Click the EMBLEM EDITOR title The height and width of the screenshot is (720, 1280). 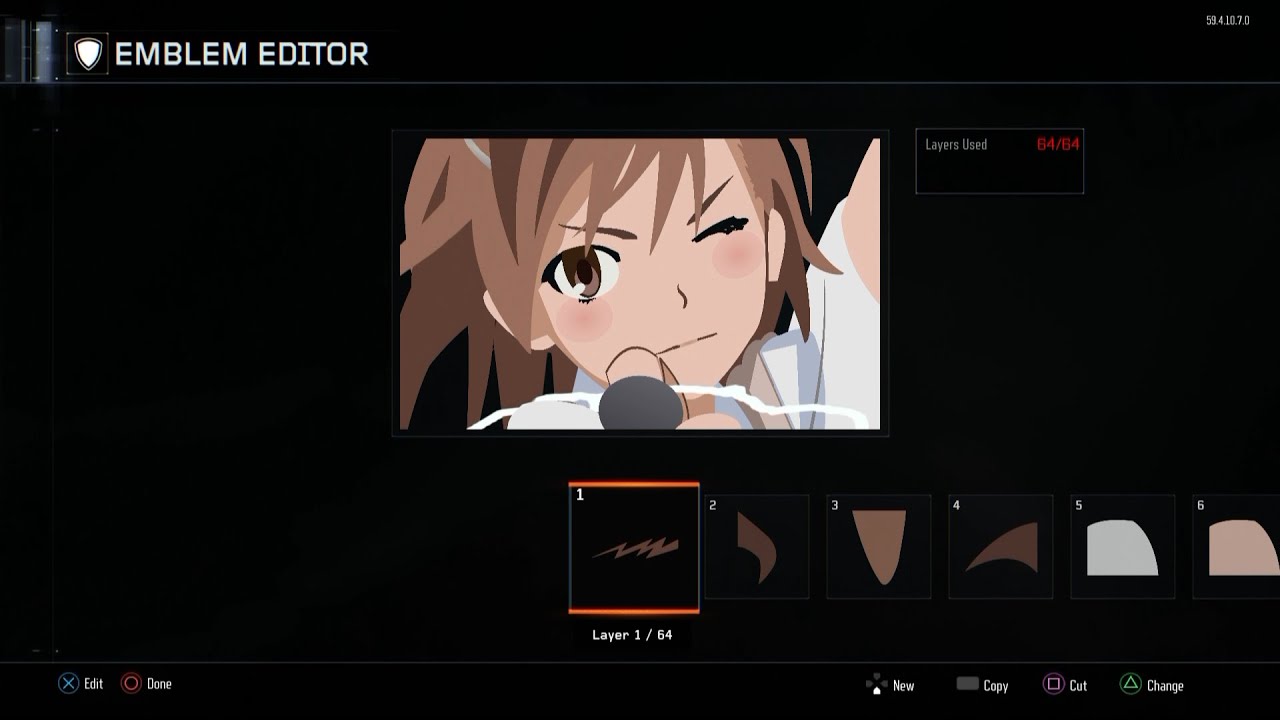[x=242, y=54]
